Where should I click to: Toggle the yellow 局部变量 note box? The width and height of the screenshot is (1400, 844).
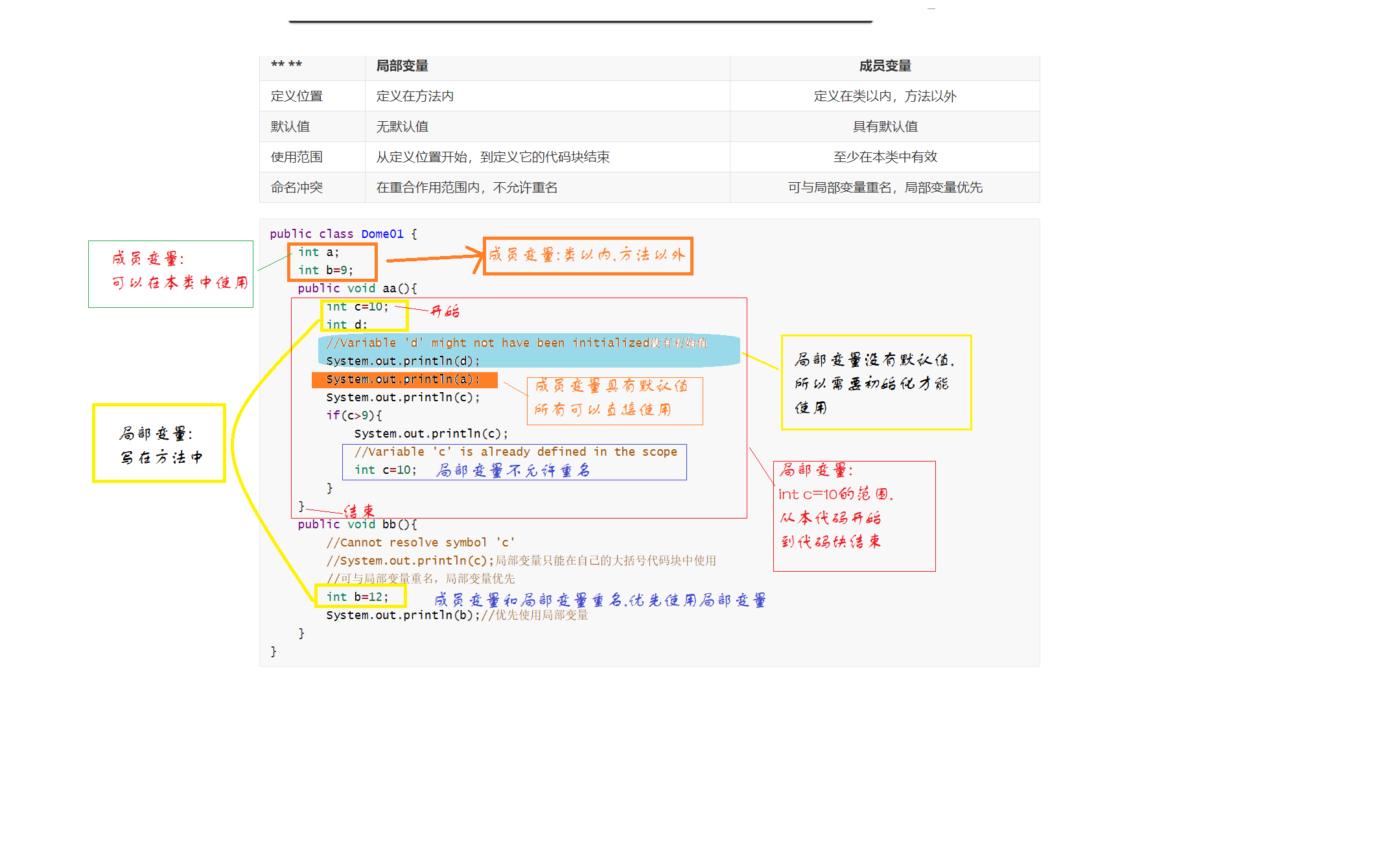[x=159, y=444]
